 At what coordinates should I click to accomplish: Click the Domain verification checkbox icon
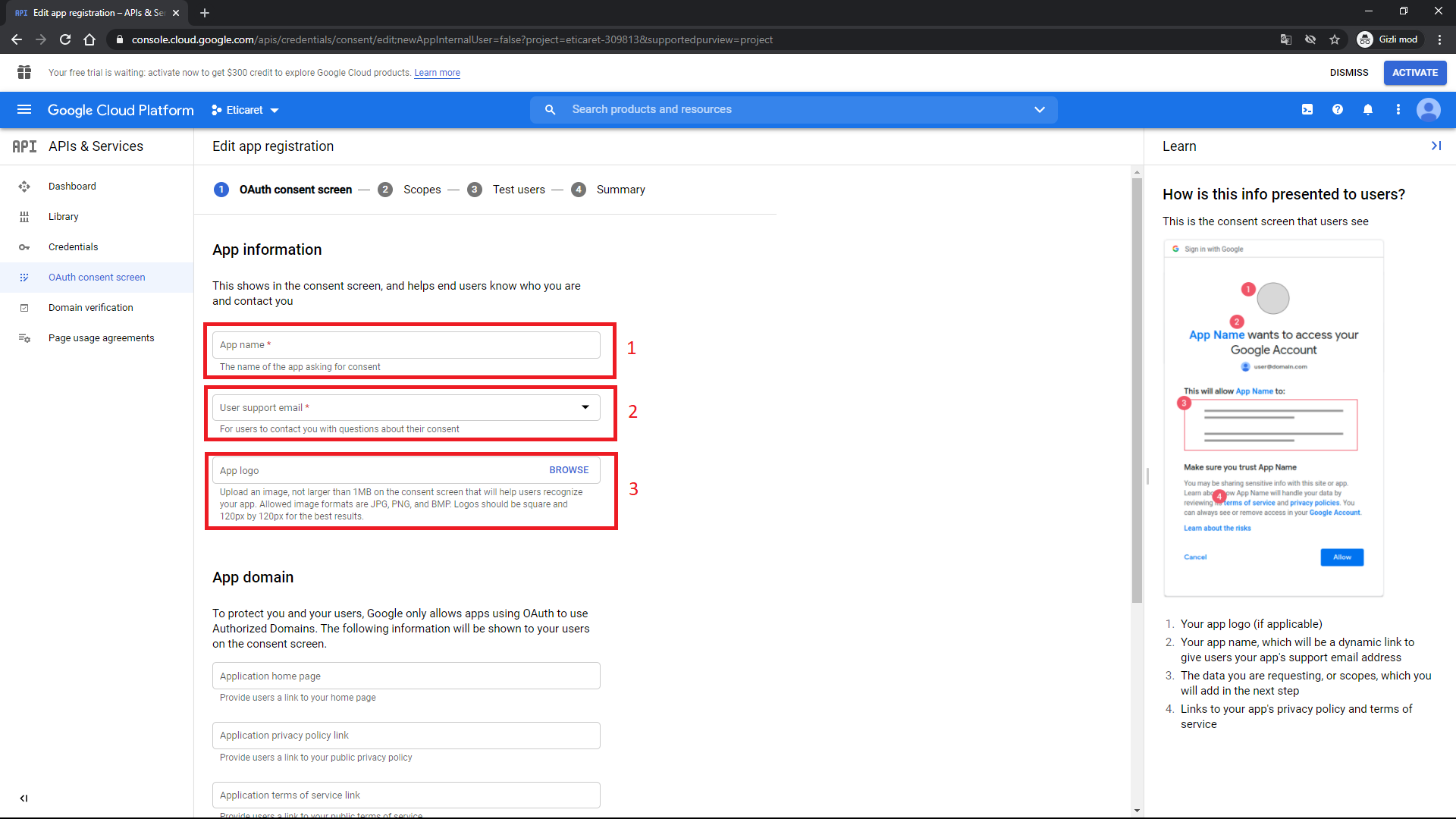[24, 308]
